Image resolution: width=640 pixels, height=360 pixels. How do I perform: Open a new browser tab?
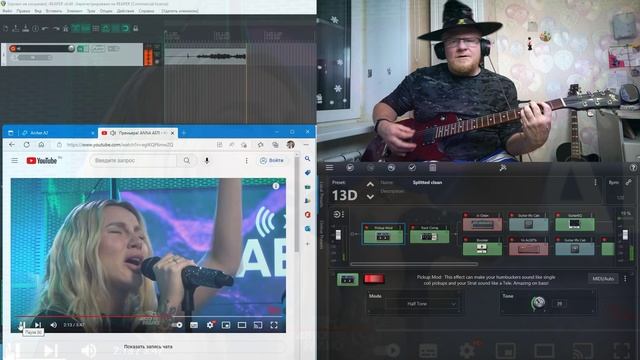(x=184, y=133)
